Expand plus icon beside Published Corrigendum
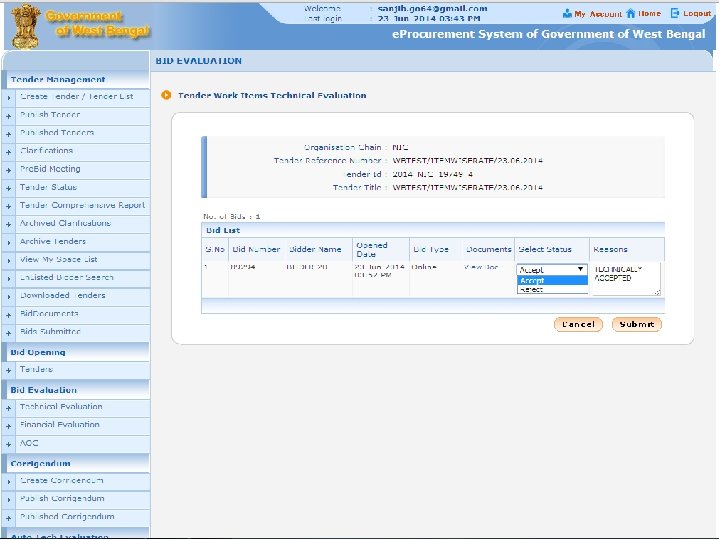The height and width of the screenshot is (540, 720). pyautogui.click(x=8, y=518)
